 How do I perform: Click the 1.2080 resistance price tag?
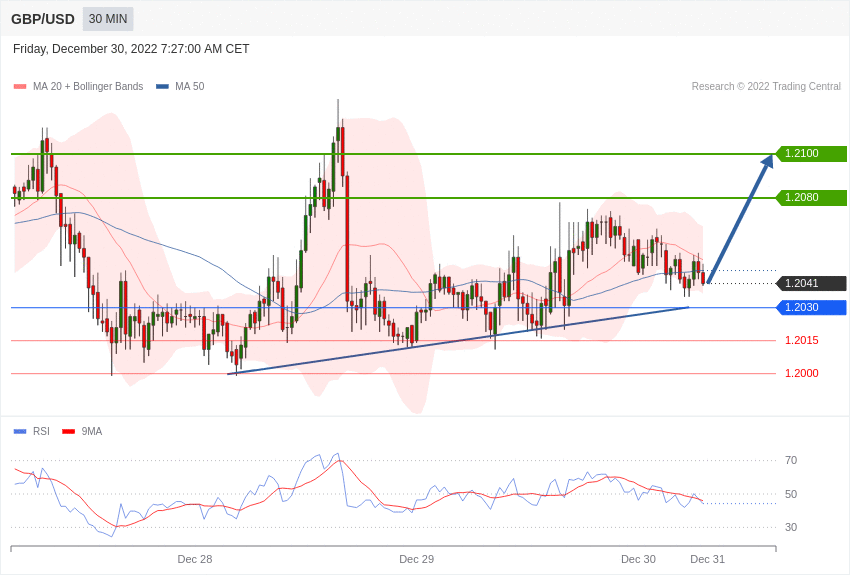811,197
